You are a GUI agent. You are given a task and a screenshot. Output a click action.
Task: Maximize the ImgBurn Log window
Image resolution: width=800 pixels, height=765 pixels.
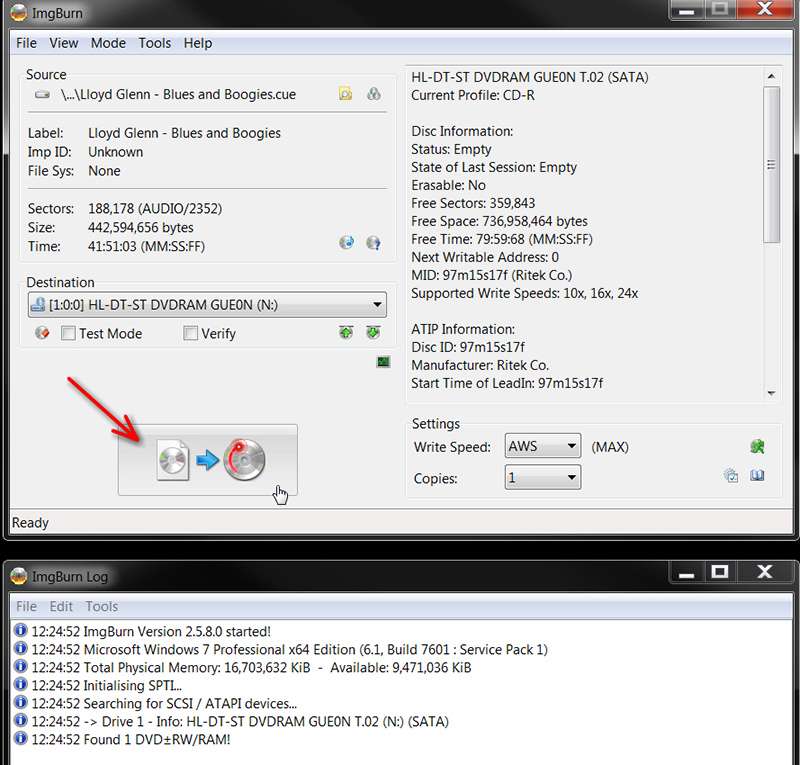(x=720, y=572)
